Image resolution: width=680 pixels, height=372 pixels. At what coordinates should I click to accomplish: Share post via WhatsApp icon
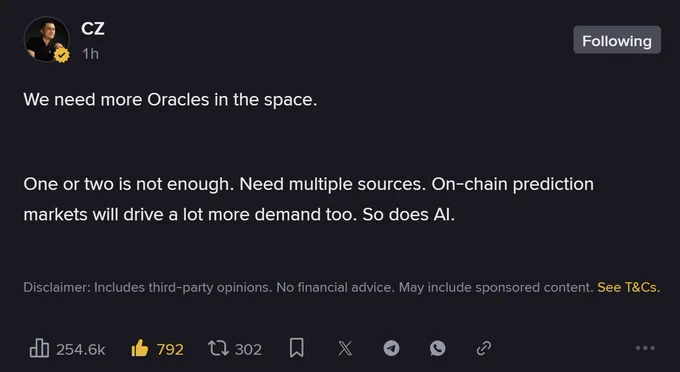click(438, 348)
